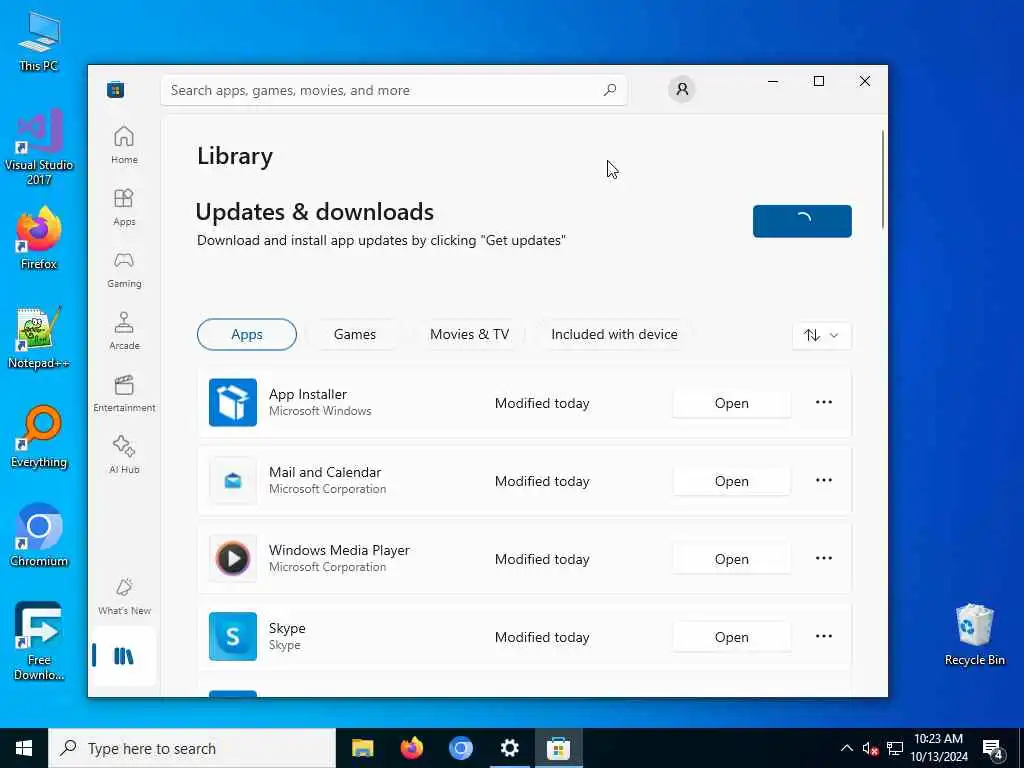Open the notification center icon
Image resolution: width=1024 pixels, height=768 pixels.
(993, 748)
